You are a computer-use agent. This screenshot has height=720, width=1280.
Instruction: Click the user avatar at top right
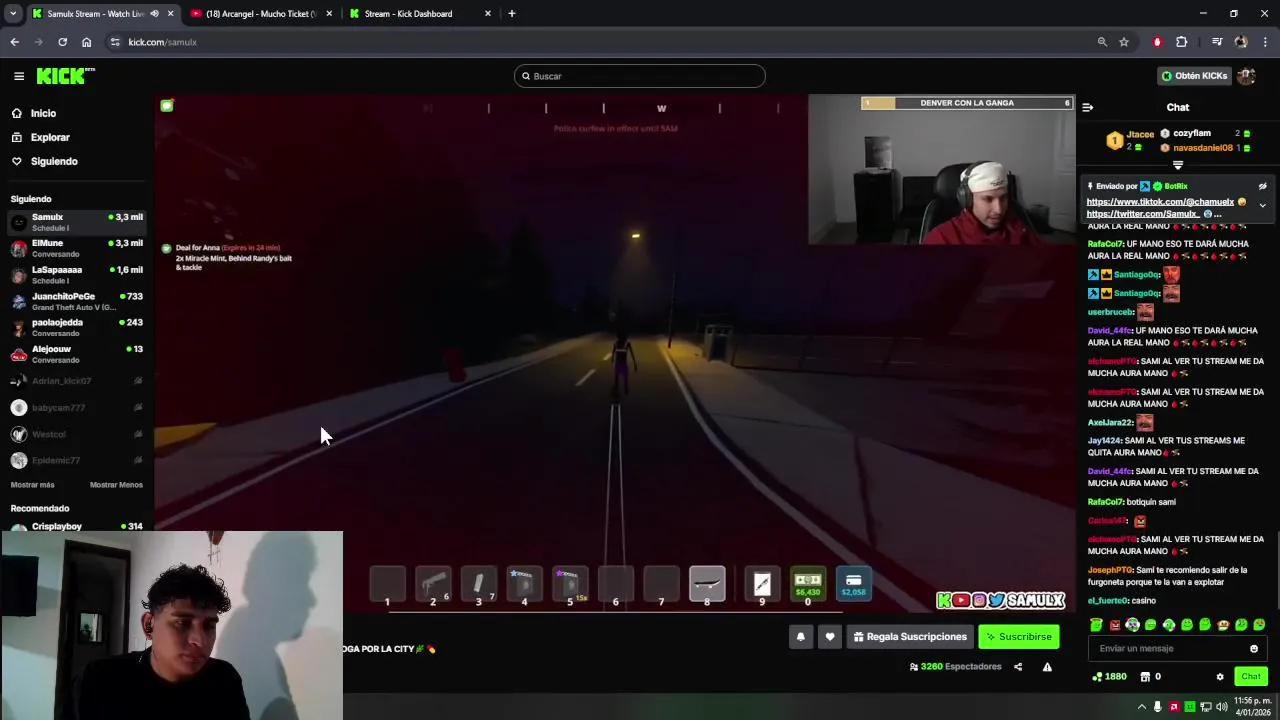pyautogui.click(x=1246, y=76)
